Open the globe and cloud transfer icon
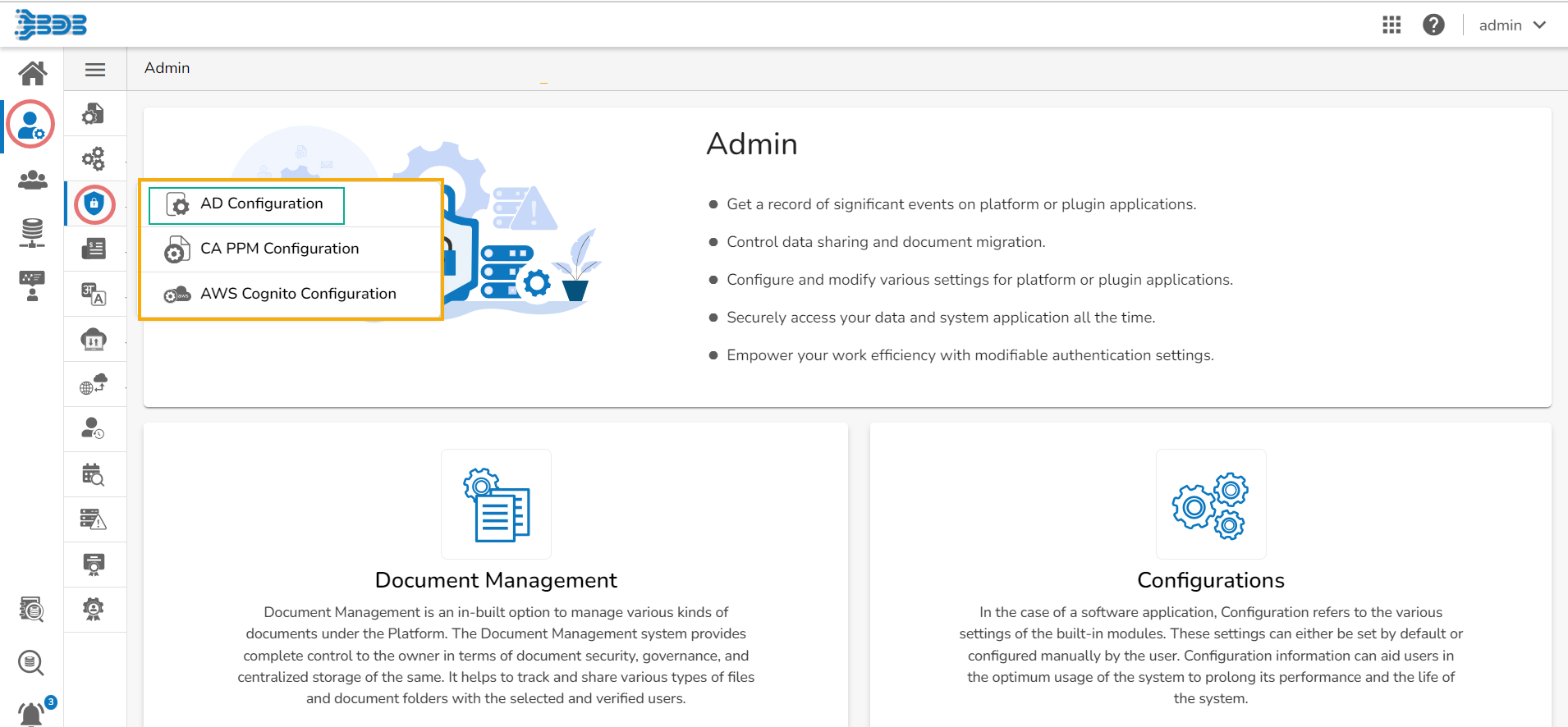 94,384
